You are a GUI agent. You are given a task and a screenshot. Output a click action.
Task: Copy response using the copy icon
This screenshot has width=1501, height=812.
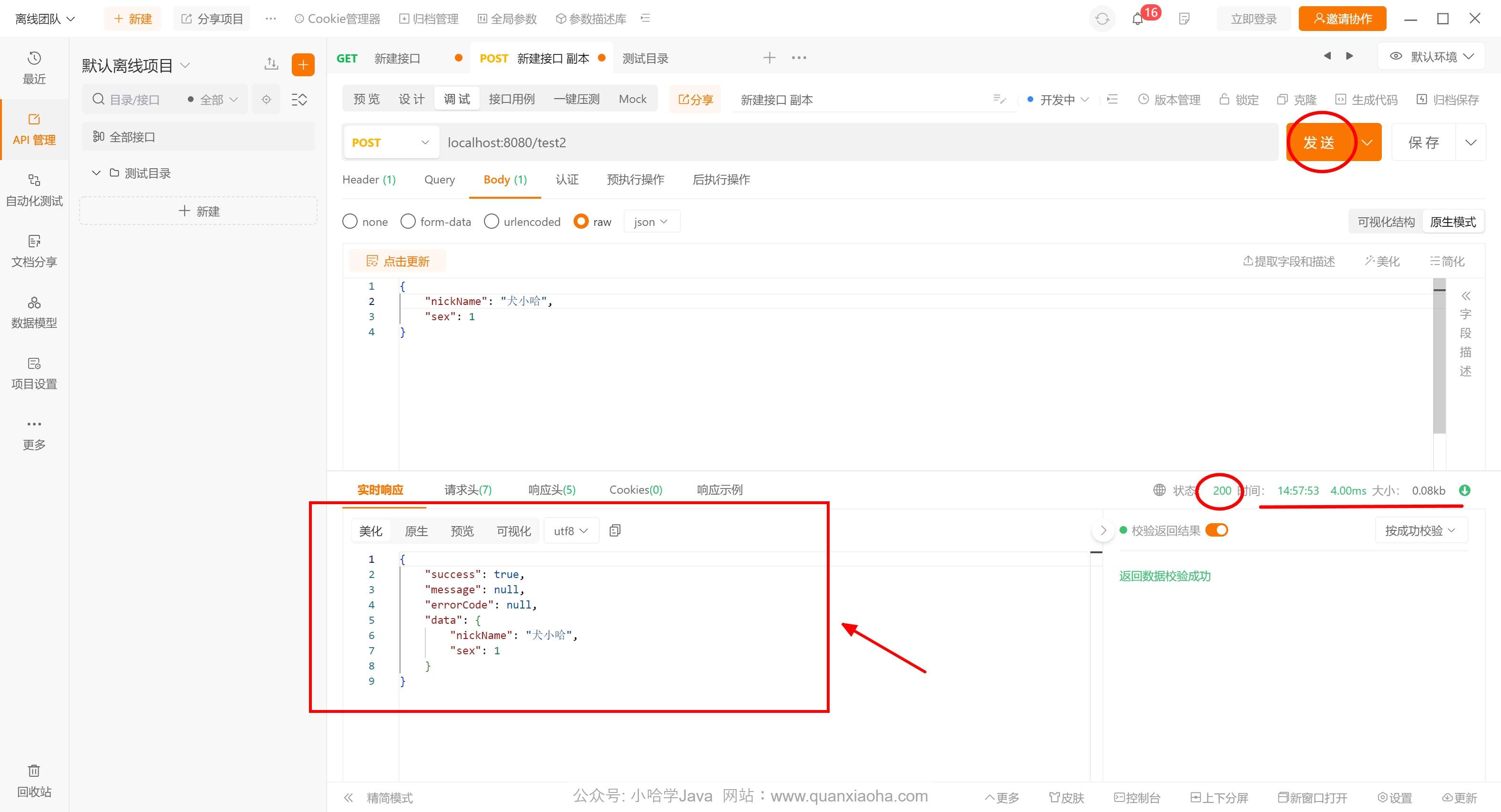[615, 531]
